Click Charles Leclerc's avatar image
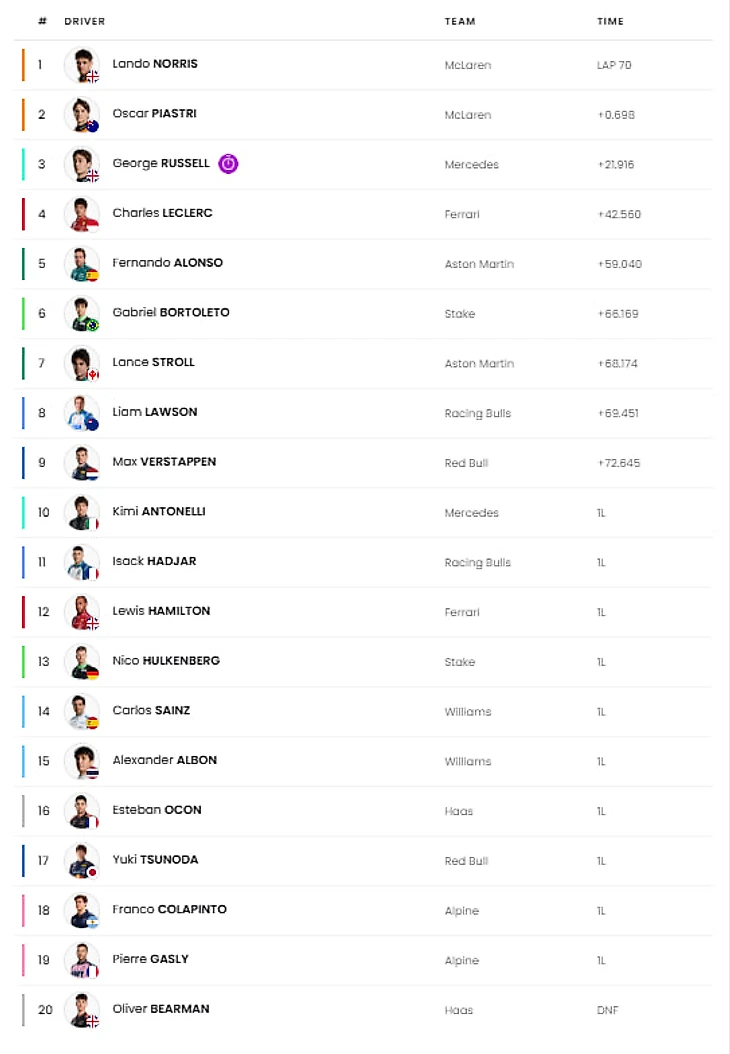 point(82,214)
